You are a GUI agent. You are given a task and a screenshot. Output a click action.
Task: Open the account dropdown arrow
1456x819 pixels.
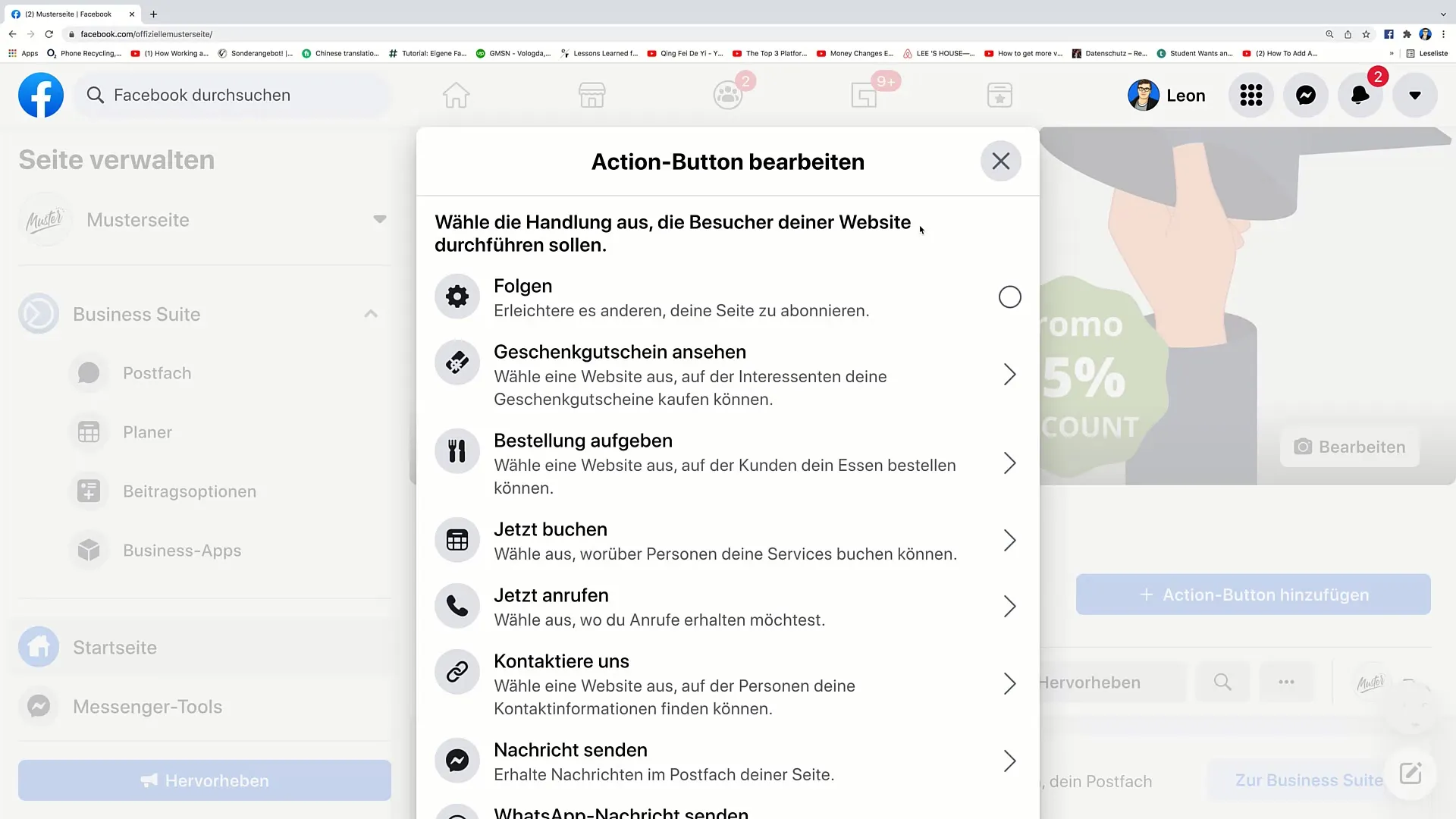click(x=1414, y=95)
